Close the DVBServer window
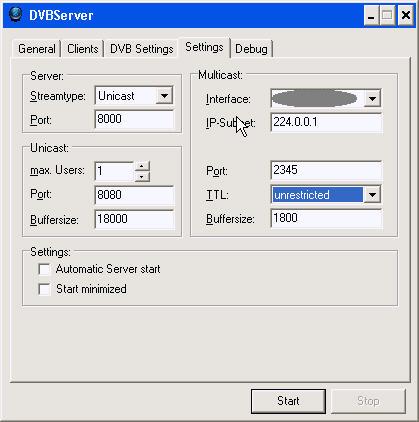The image size is (419, 422). [406, 15]
